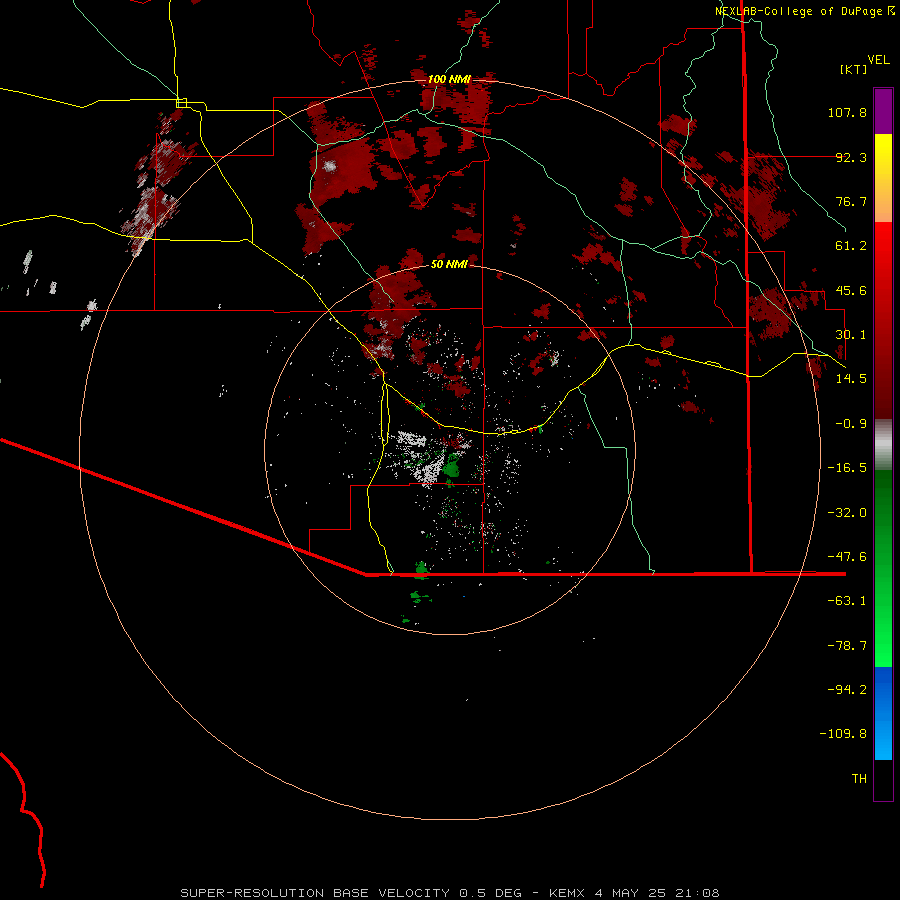Click the -63.1 legend value
This screenshot has width=900, height=900.
(x=847, y=601)
